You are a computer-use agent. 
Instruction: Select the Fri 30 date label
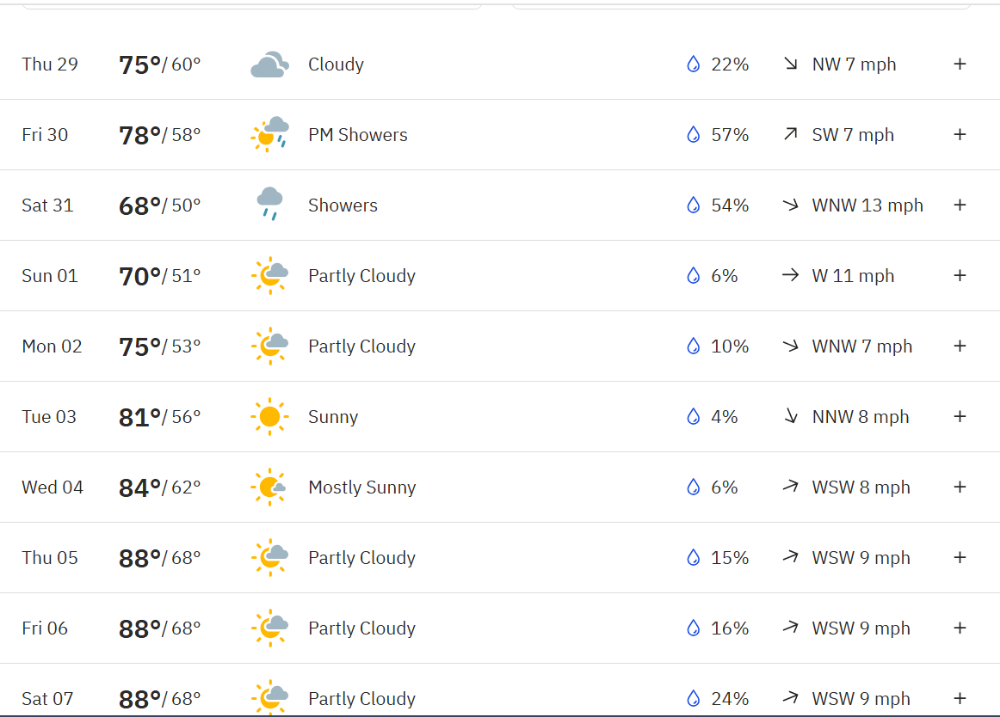(x=45, y=135)
